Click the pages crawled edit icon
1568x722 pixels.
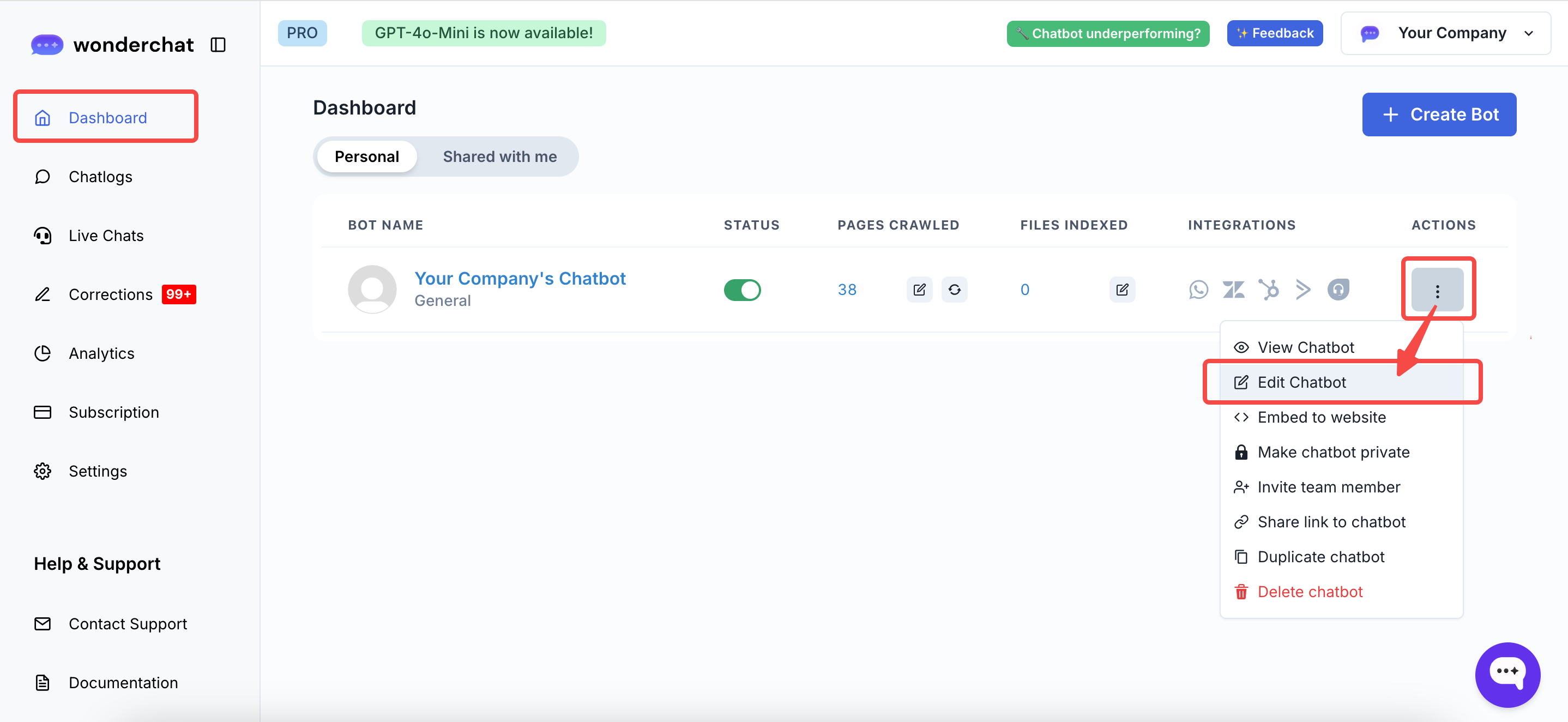pos(919,290)
